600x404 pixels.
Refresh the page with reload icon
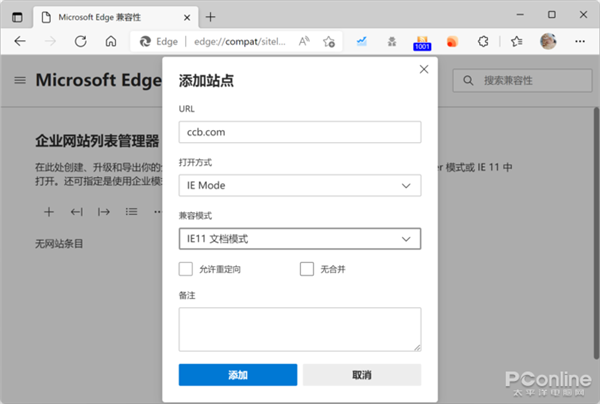click(80, 42)
